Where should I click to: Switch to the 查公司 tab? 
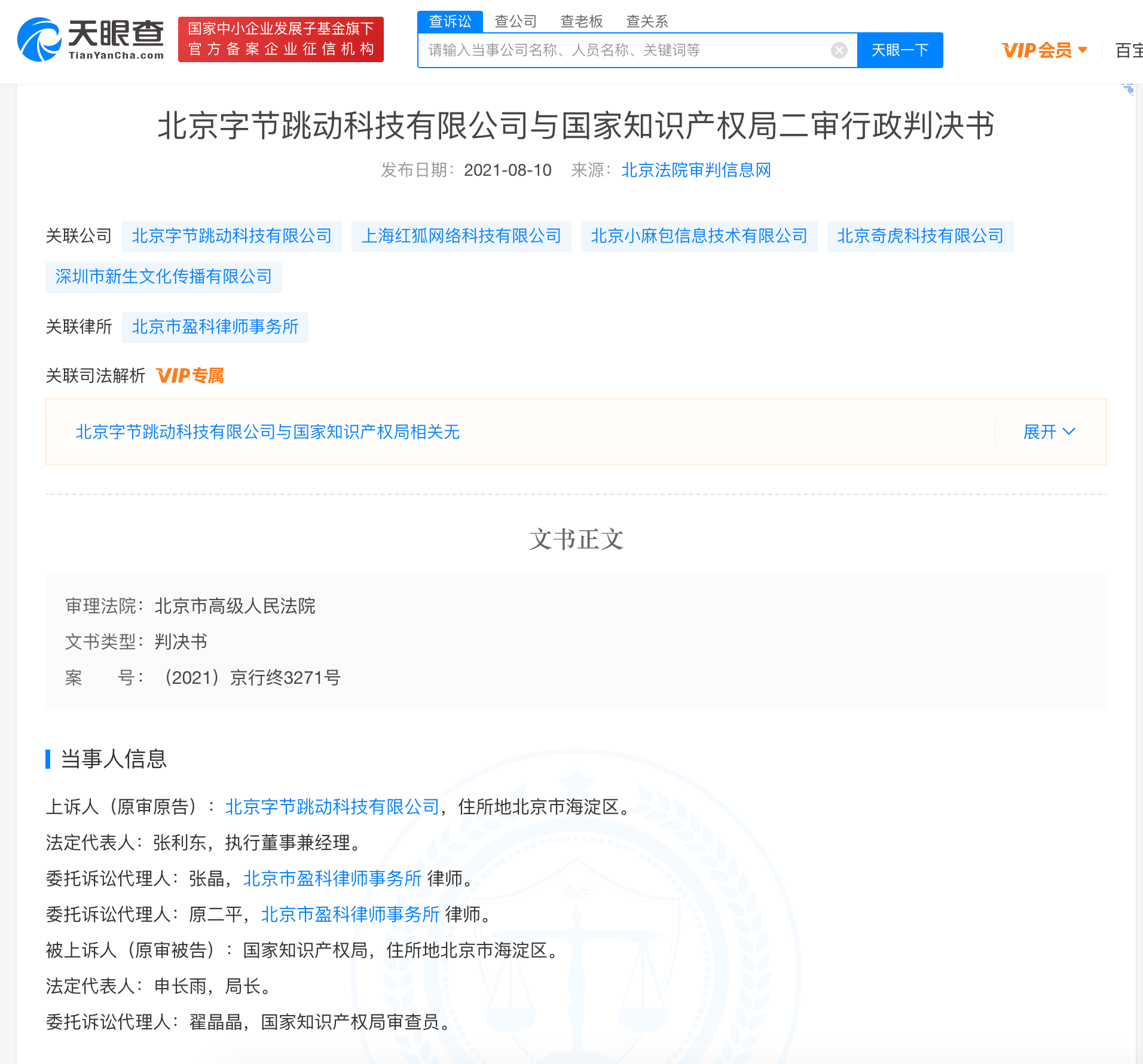[x=515, y=22]
